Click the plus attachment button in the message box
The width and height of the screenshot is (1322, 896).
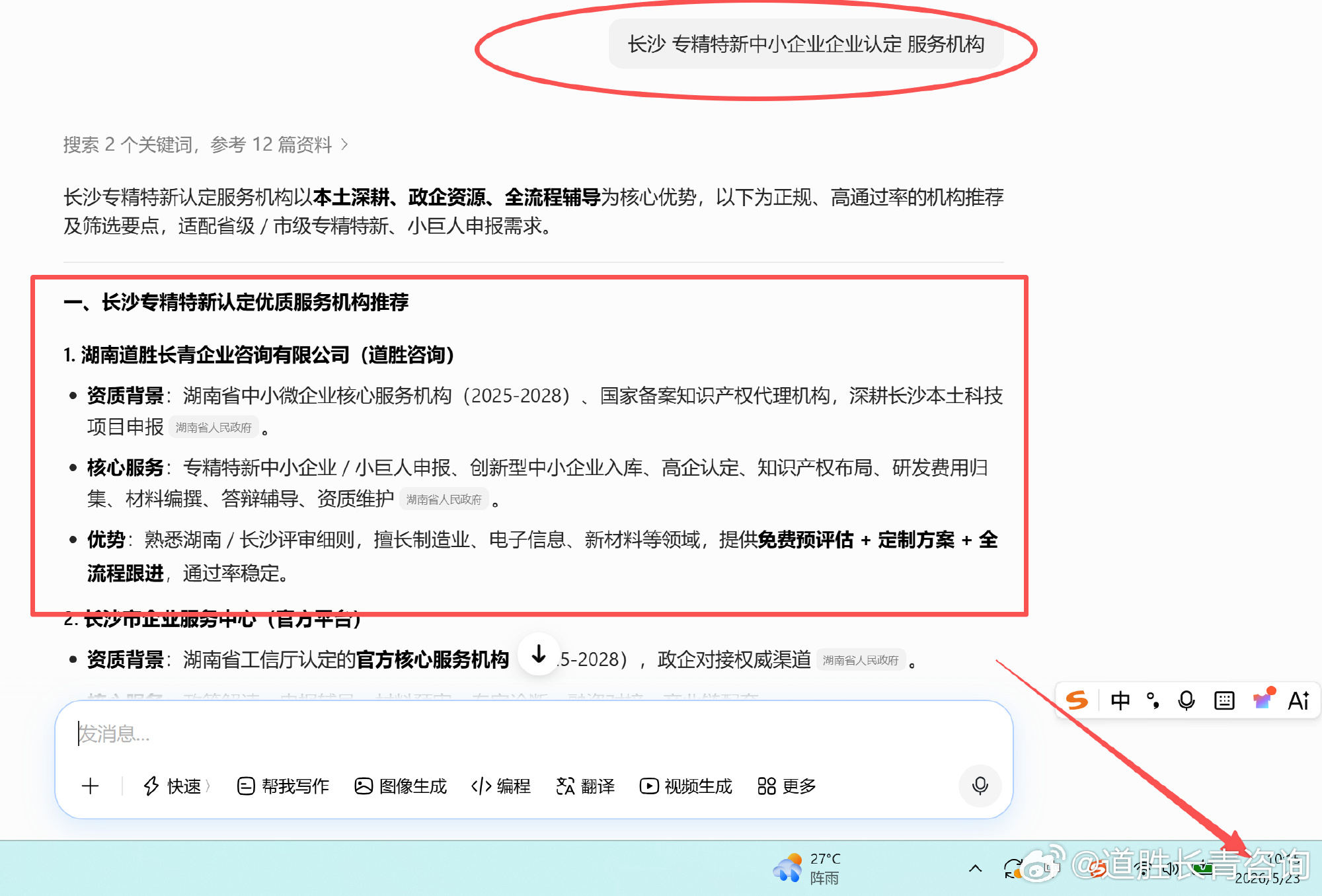[91, 786]
